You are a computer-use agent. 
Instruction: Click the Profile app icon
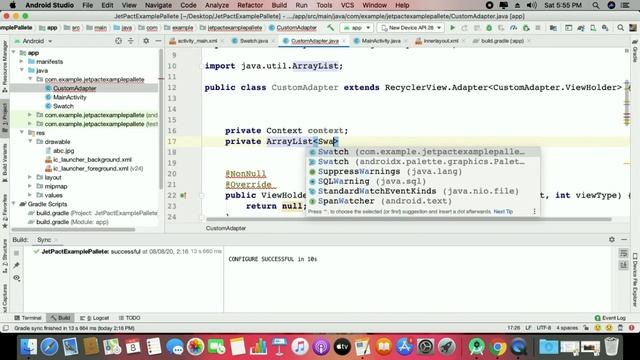coord(513,28)
